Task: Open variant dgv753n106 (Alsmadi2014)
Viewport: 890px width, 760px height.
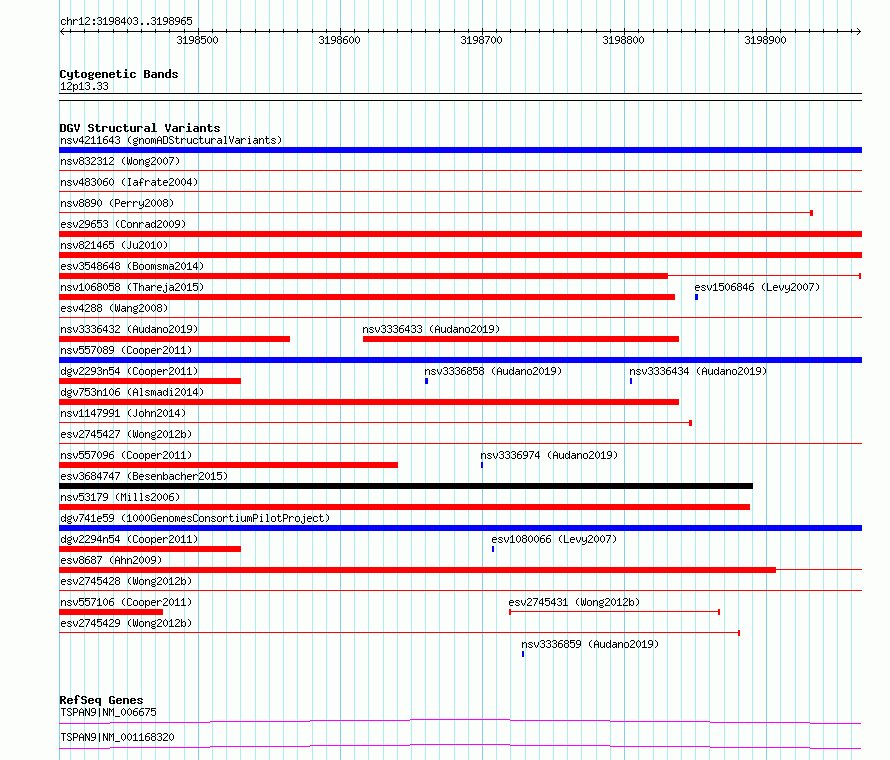Action: [132, 392]
